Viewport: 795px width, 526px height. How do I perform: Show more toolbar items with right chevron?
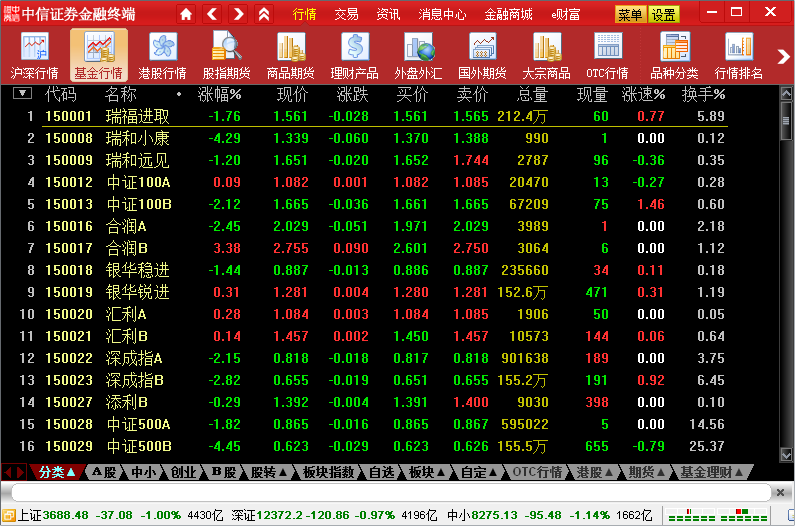coord(783,57)
